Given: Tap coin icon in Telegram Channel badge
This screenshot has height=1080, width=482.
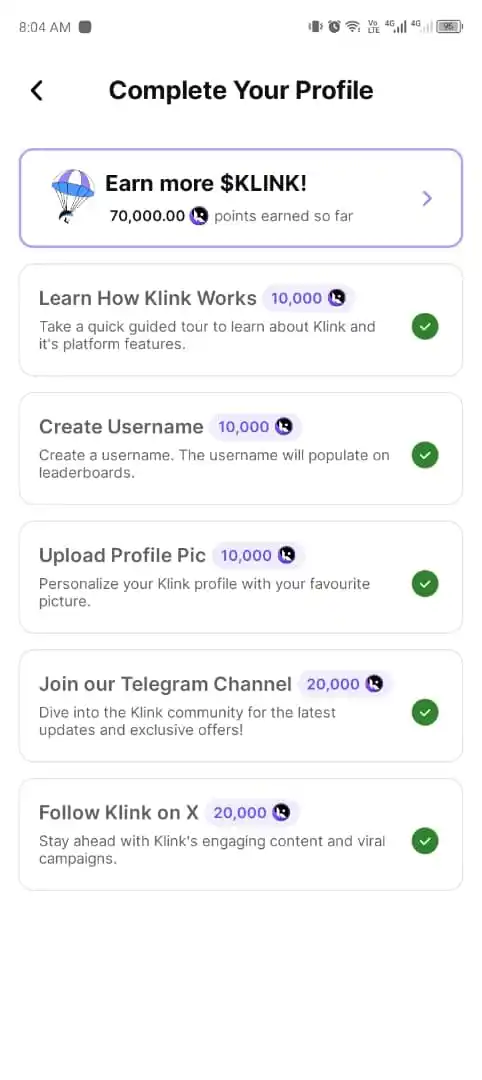Looking at the screenshot, I should click(x=374, y=684).
